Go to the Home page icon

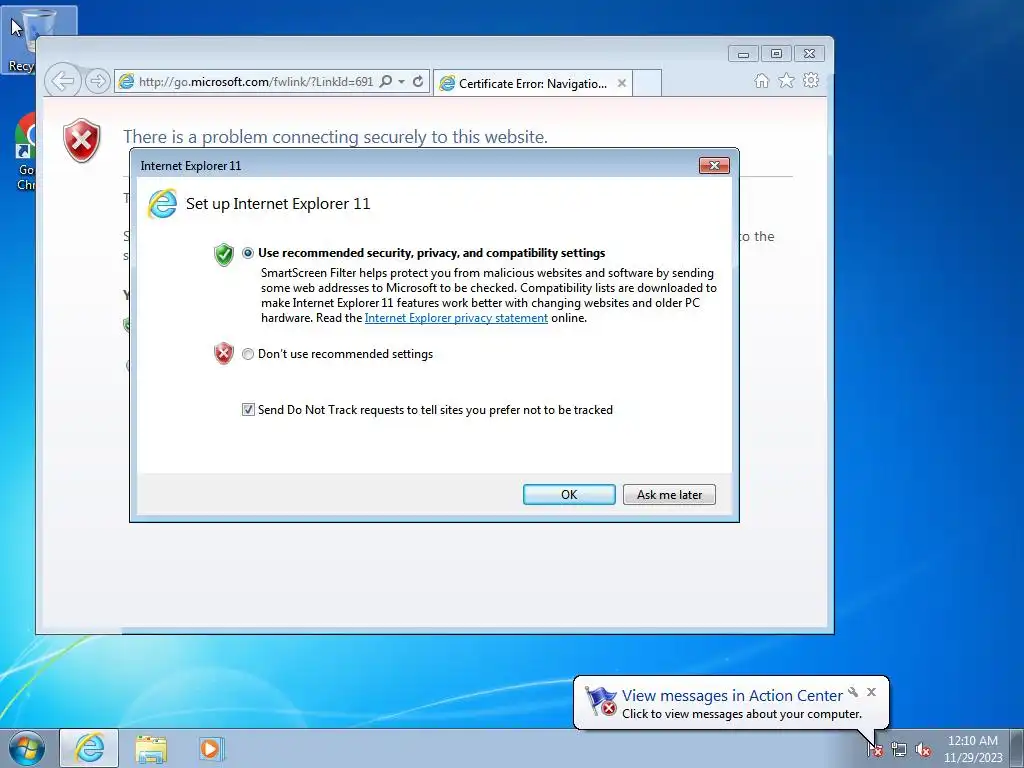761,80
